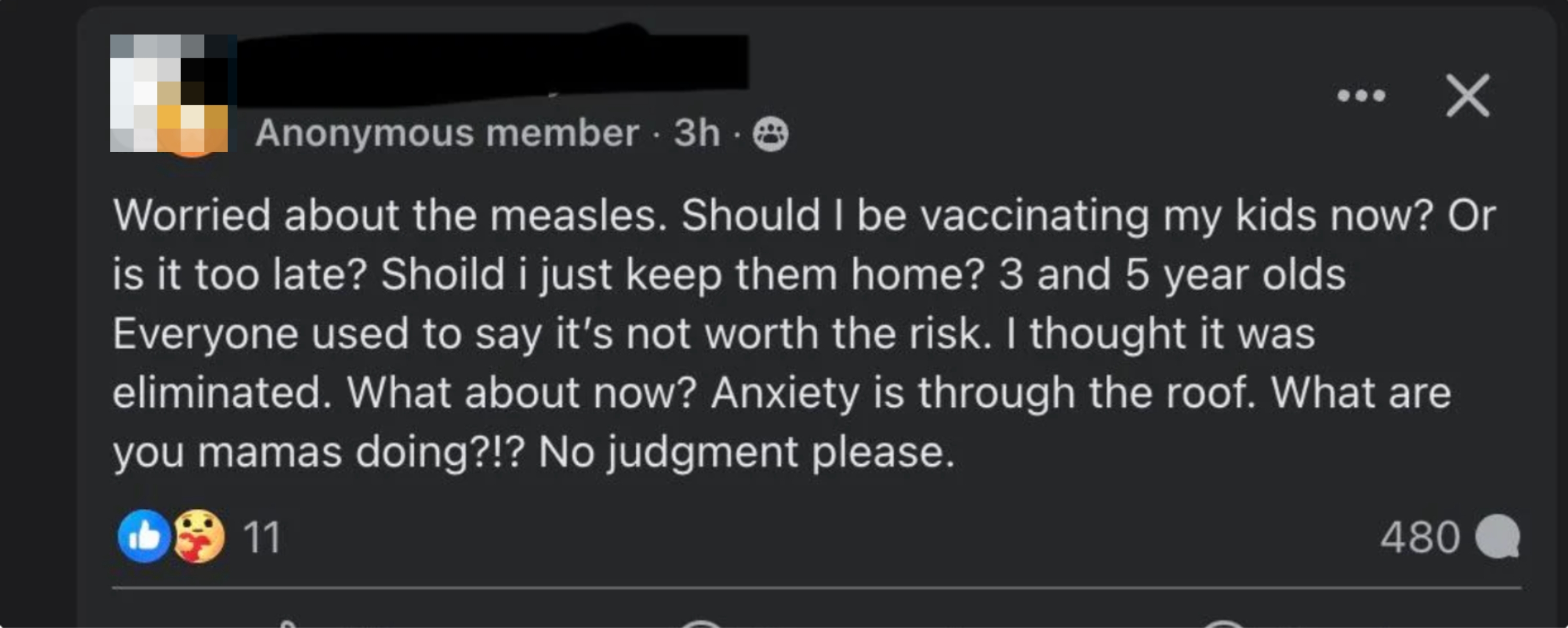Click the text "3 and 5 year olds"
Viewport: 1568px width, 628px height.
point(1172,275)
